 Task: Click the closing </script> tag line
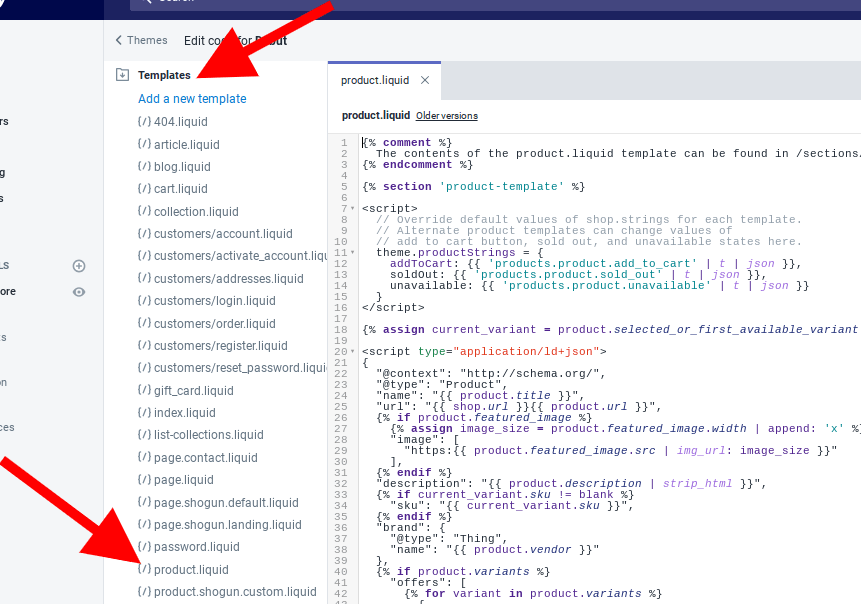393,307
